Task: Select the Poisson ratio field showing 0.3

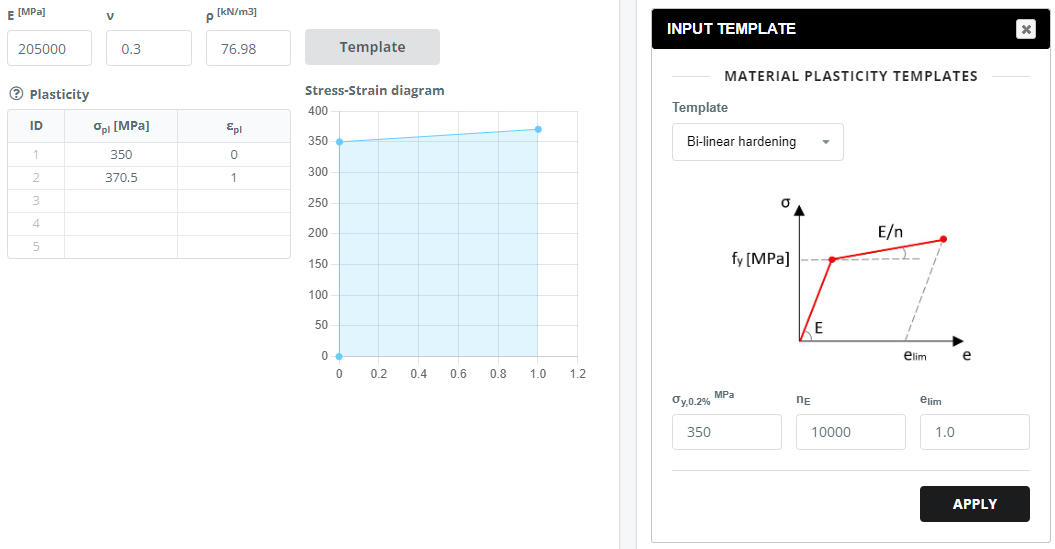Action: coord(149,48)
